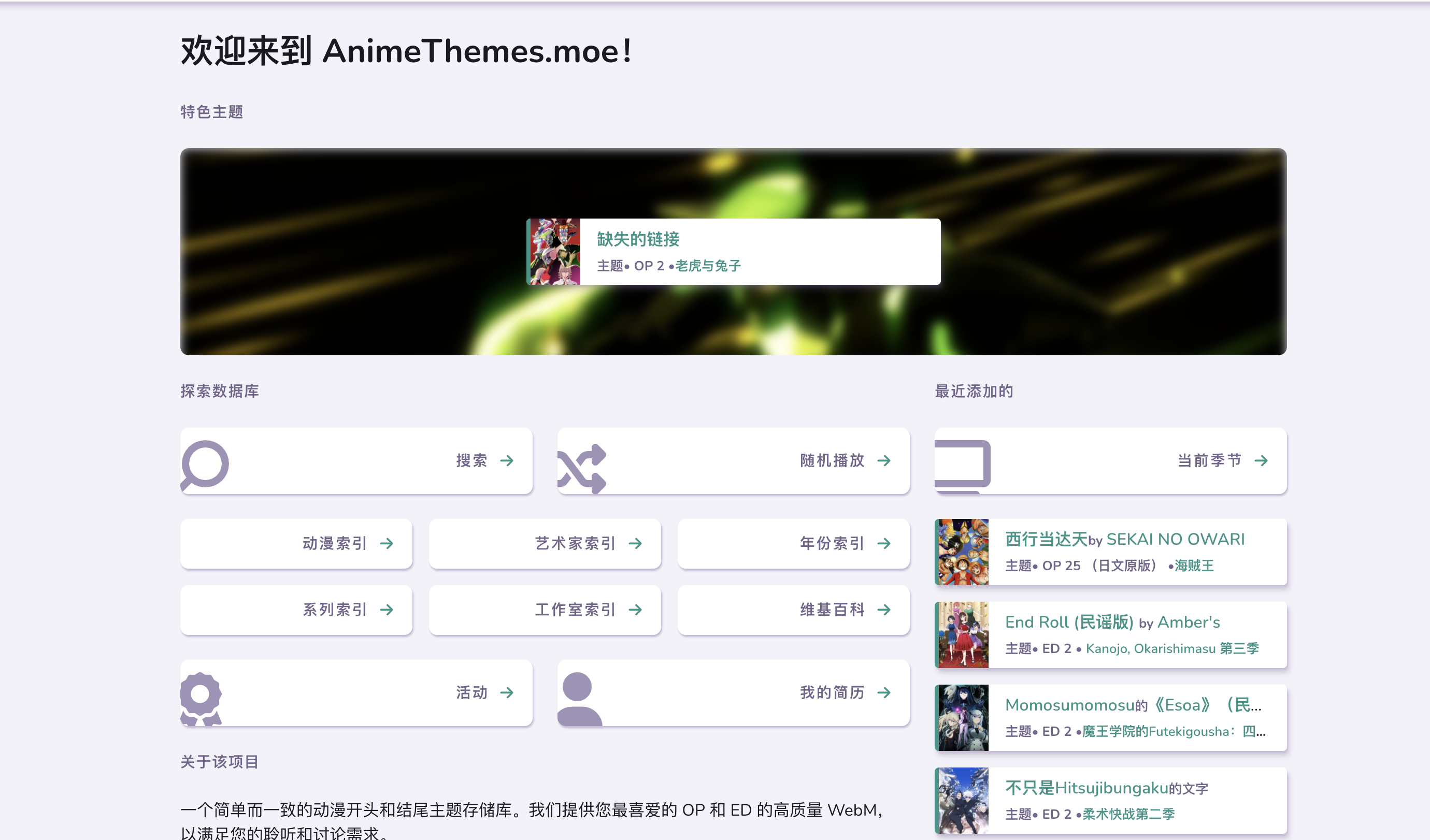Open 维基百科 wiki link
The height and width of the screenshot is (840, 1430).
point(793,610)
